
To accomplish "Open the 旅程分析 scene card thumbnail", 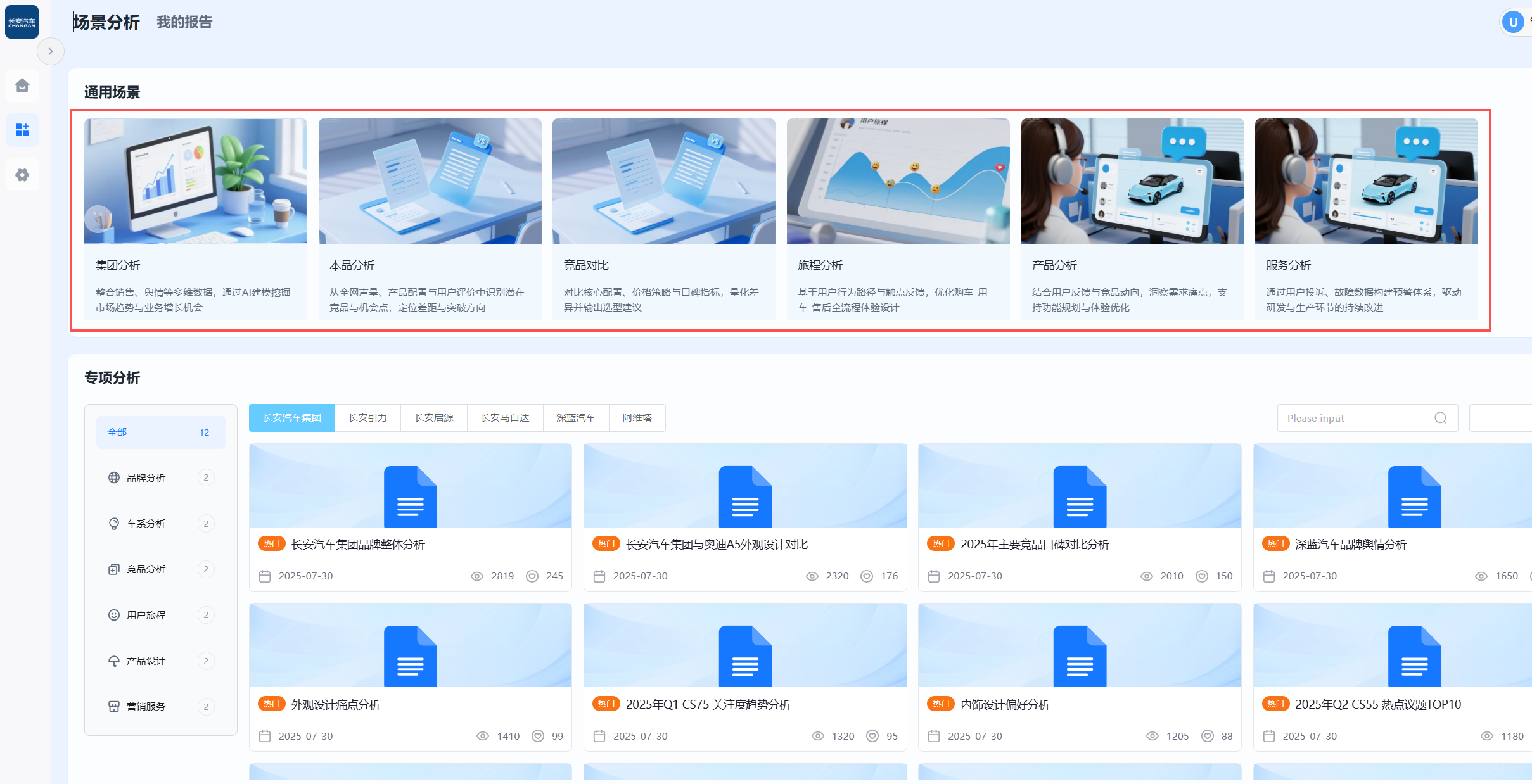I will point(898,181).
